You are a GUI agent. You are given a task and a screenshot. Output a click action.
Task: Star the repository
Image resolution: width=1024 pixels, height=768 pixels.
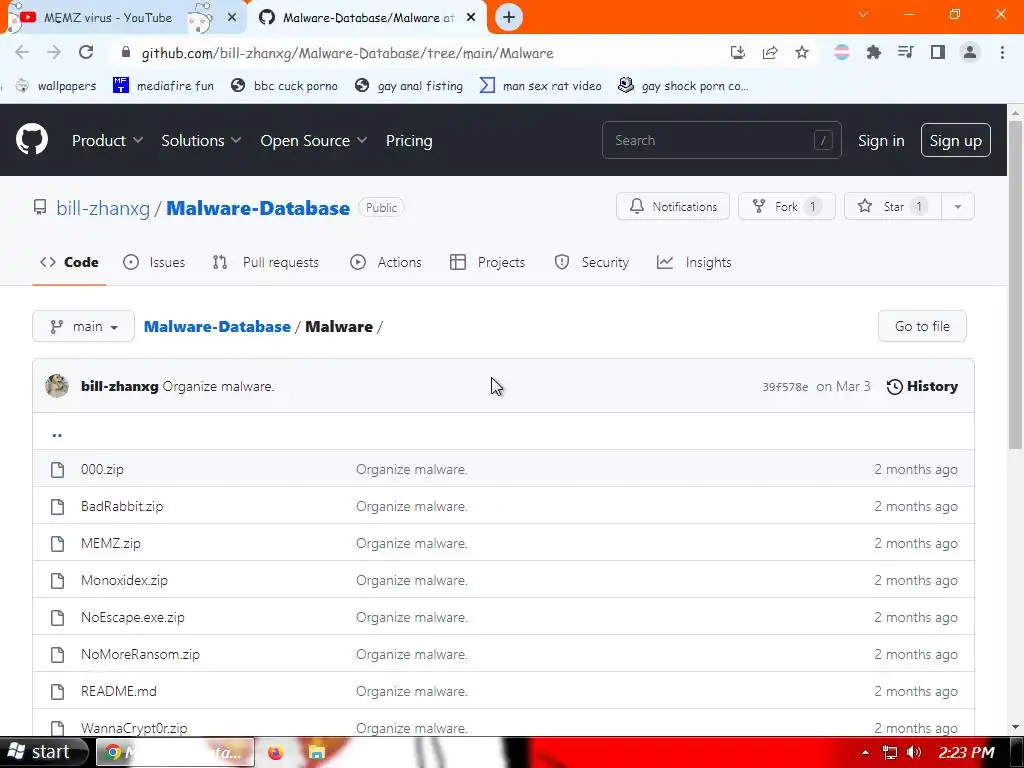(893, 206)
